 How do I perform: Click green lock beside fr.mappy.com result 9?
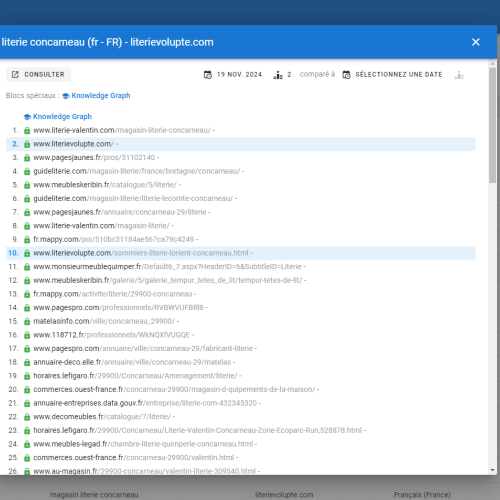[27, 240]
